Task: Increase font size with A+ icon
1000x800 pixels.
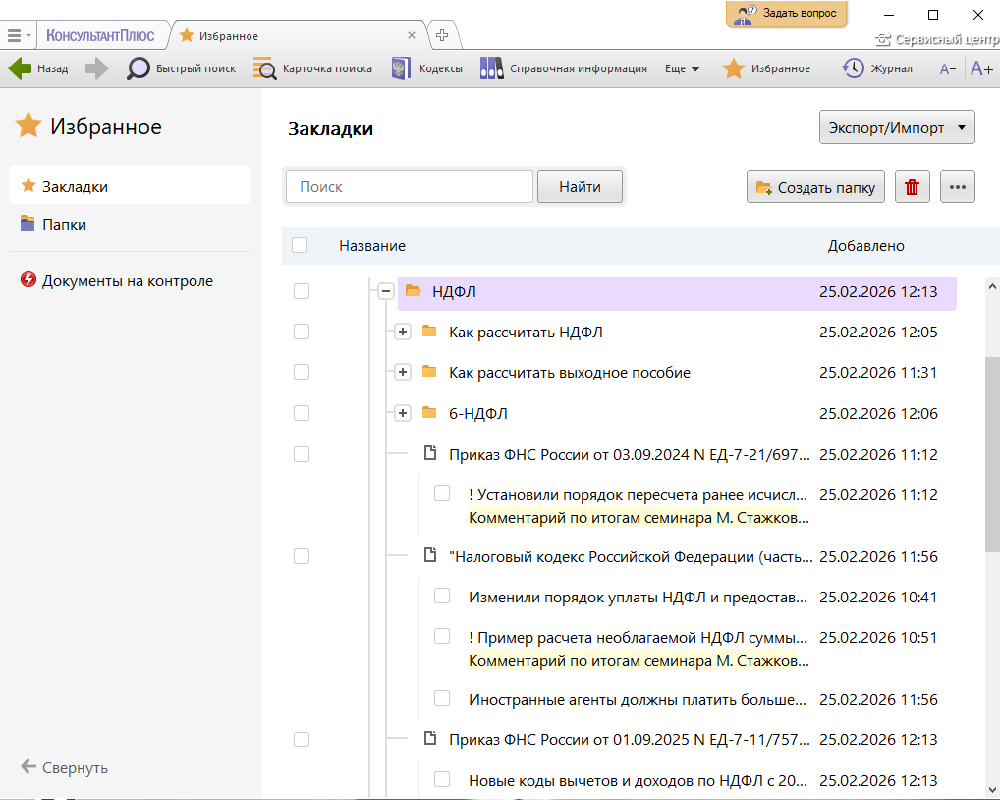Action: (x=981, y=69)
